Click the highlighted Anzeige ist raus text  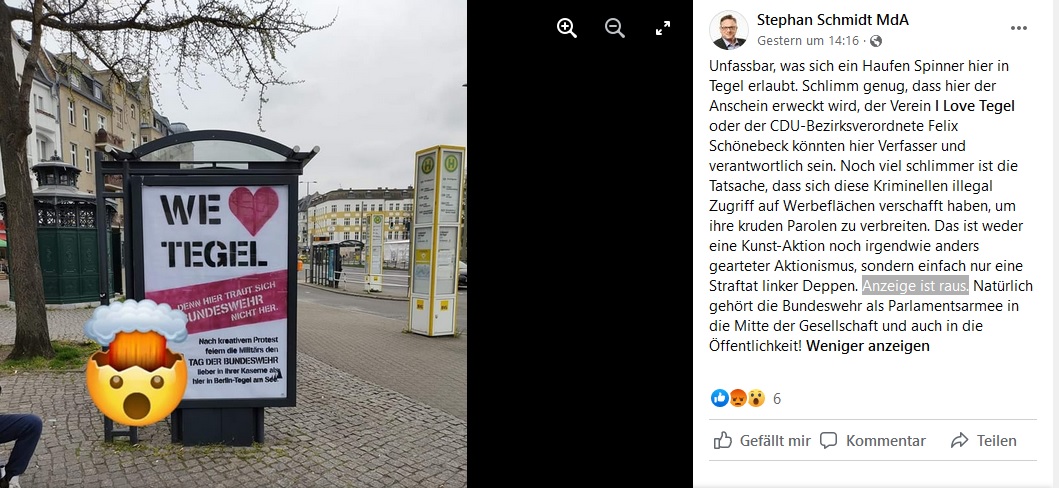[x=916, y=286]
